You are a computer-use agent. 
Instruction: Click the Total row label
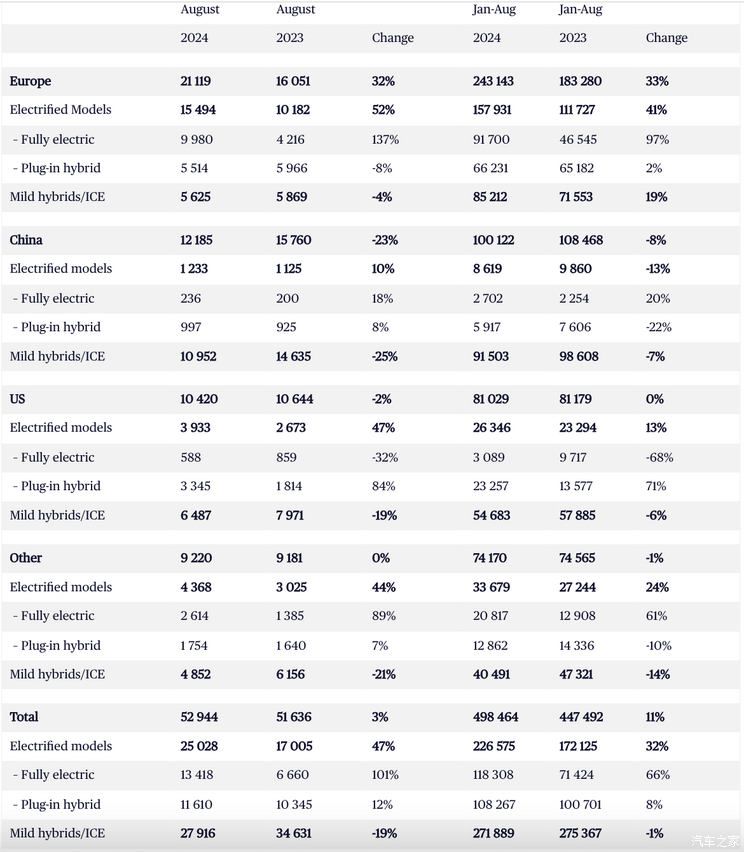click(26, 717)
